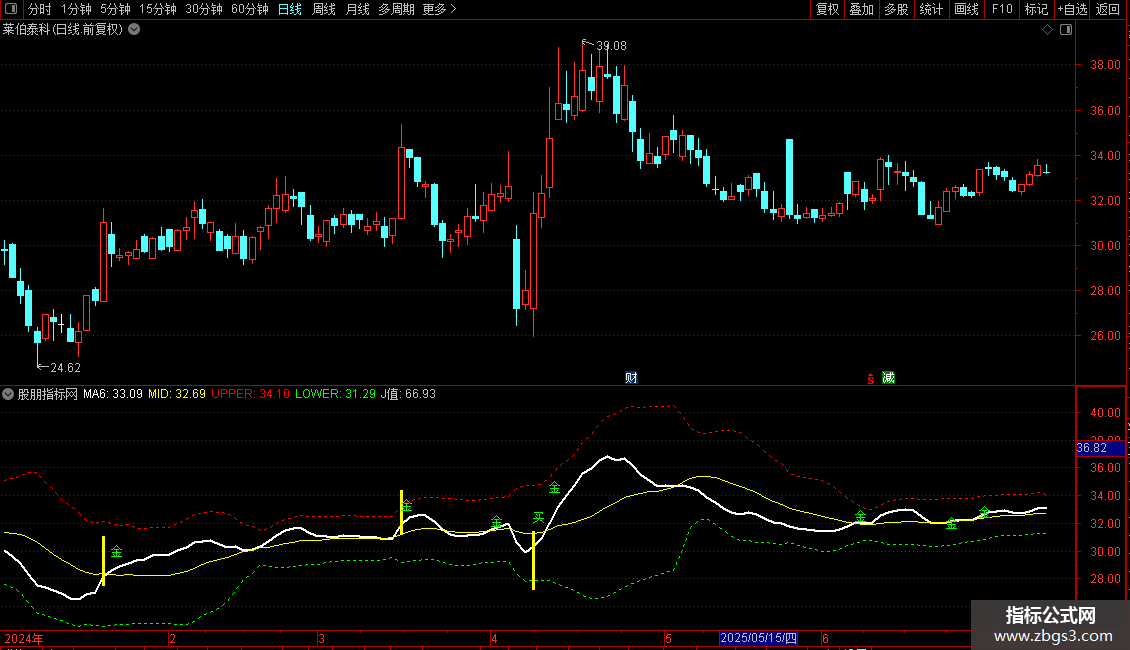The width and height of the screenshot is (1130, 650).
Task: Click the J值: 66.93 indicator value
Action: point(408,394)
